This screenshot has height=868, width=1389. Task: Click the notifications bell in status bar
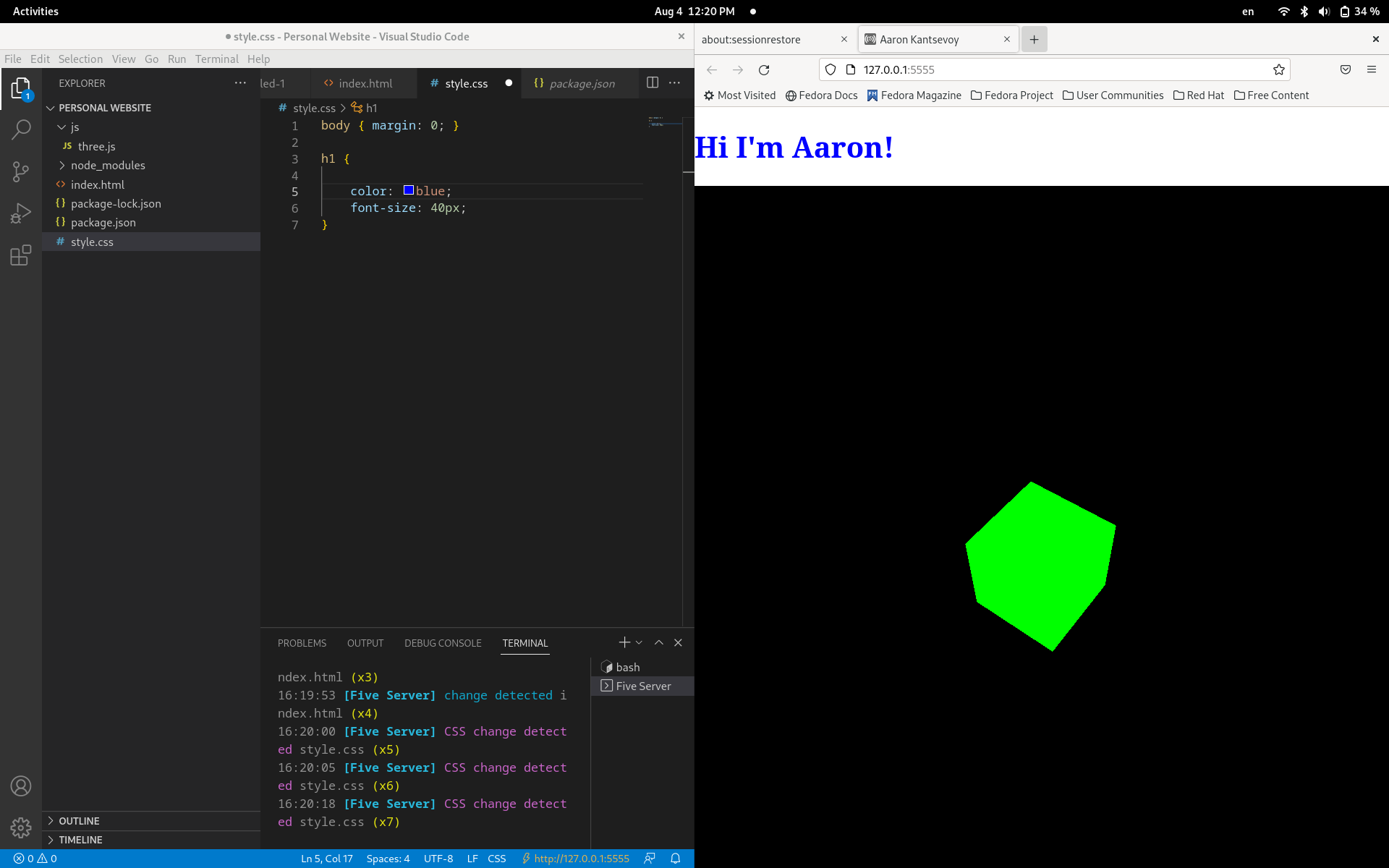(x=675, y=859)
